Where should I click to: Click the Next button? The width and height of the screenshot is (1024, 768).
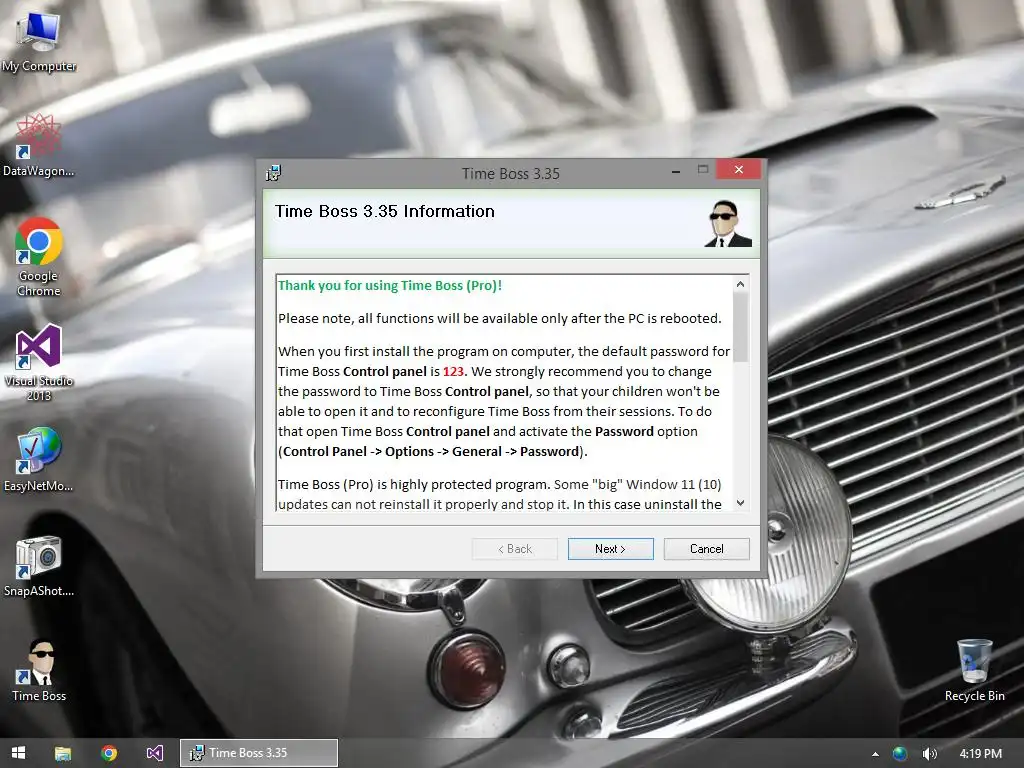[611, 549]
